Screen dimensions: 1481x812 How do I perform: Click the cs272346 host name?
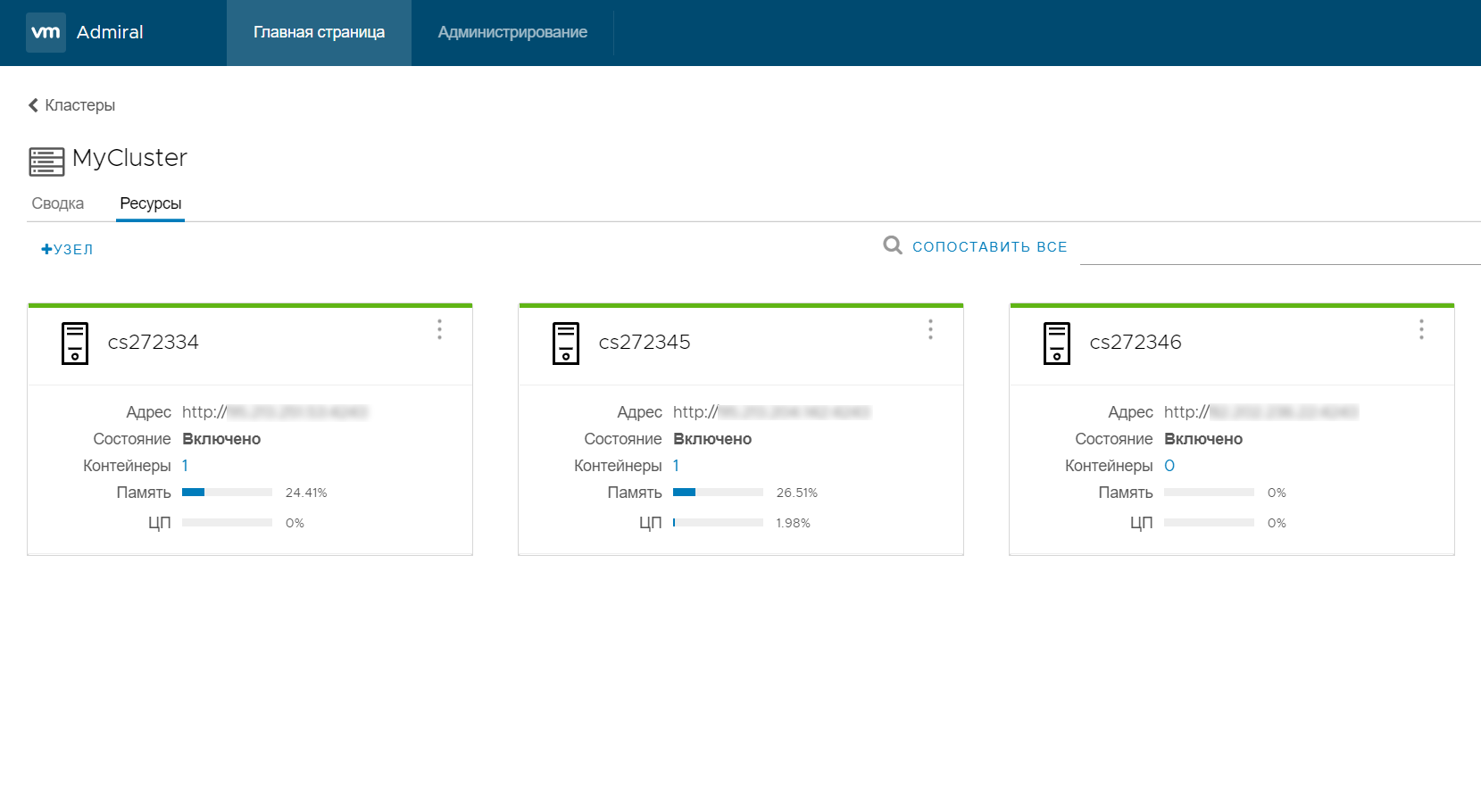1136,342
